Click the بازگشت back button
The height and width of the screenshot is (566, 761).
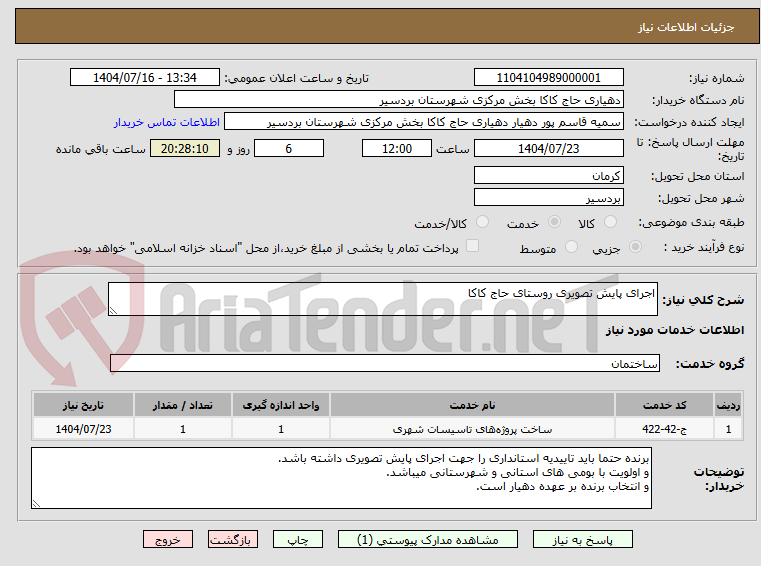(x=232, y=539)
